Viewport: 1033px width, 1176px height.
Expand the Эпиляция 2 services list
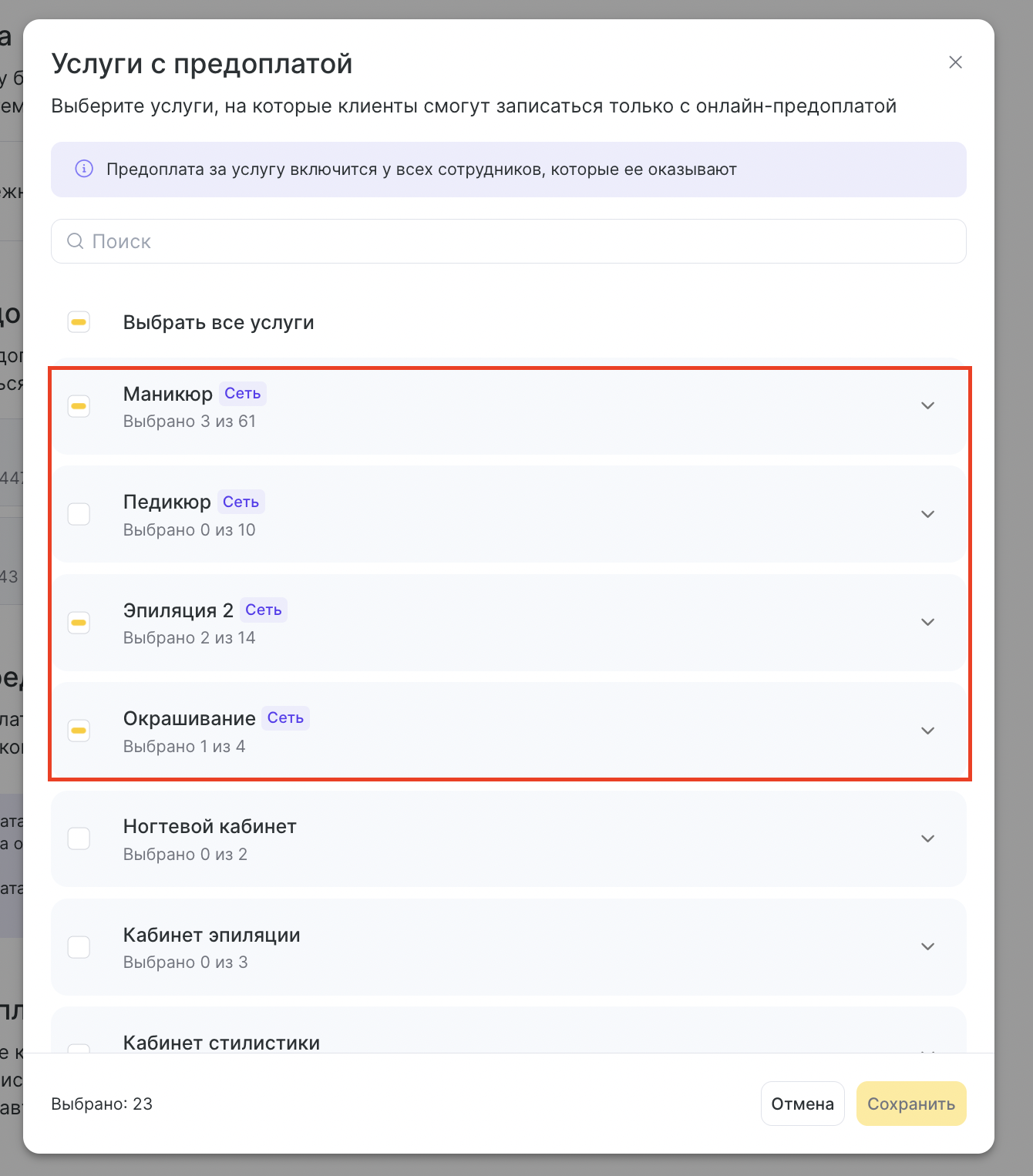tap(928, 622)
